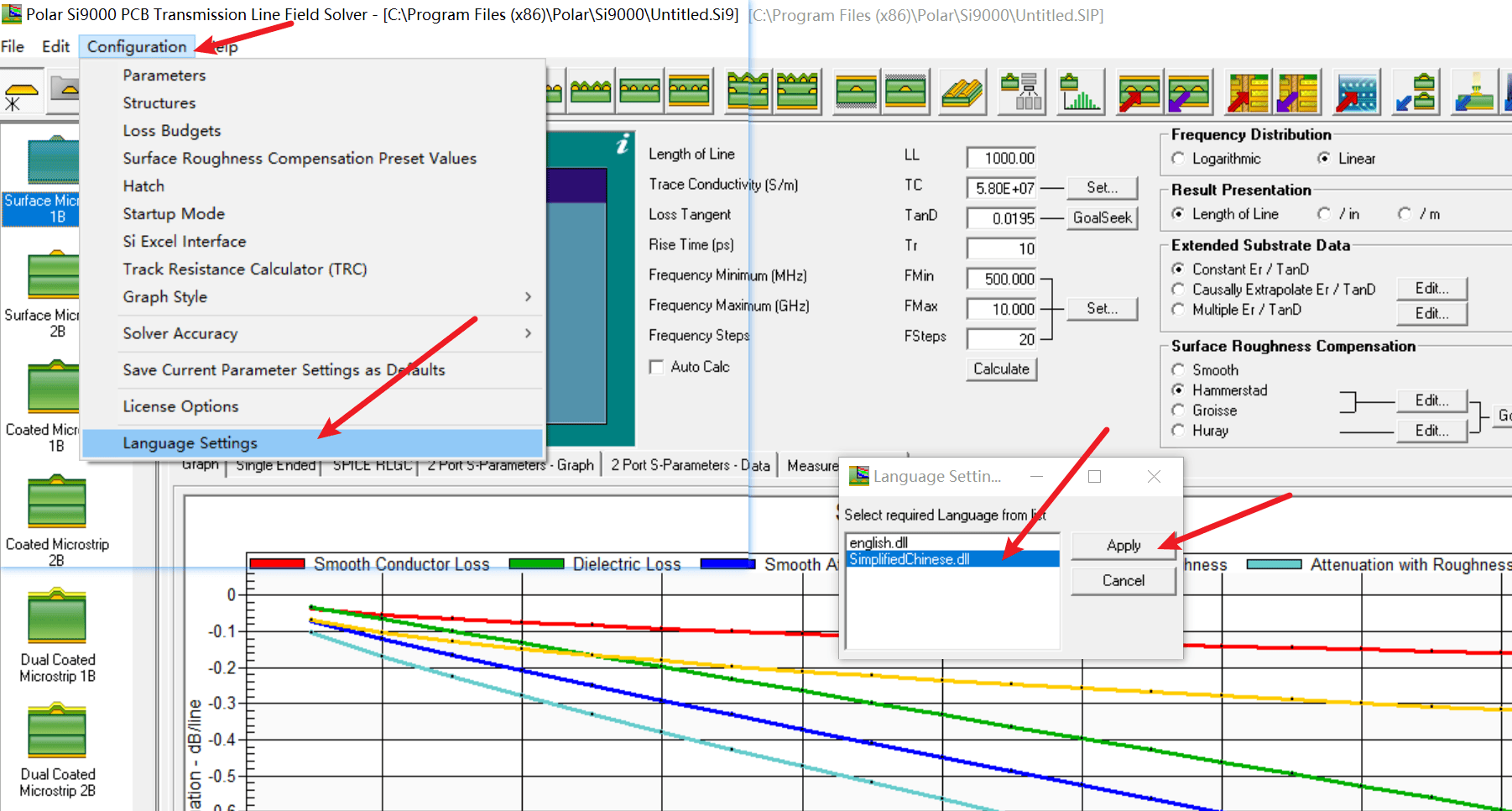Viewport: 1512px width, 811px height.
Task: Click toolbar icon with traces between yellow planes
Action: coord(690,92)
